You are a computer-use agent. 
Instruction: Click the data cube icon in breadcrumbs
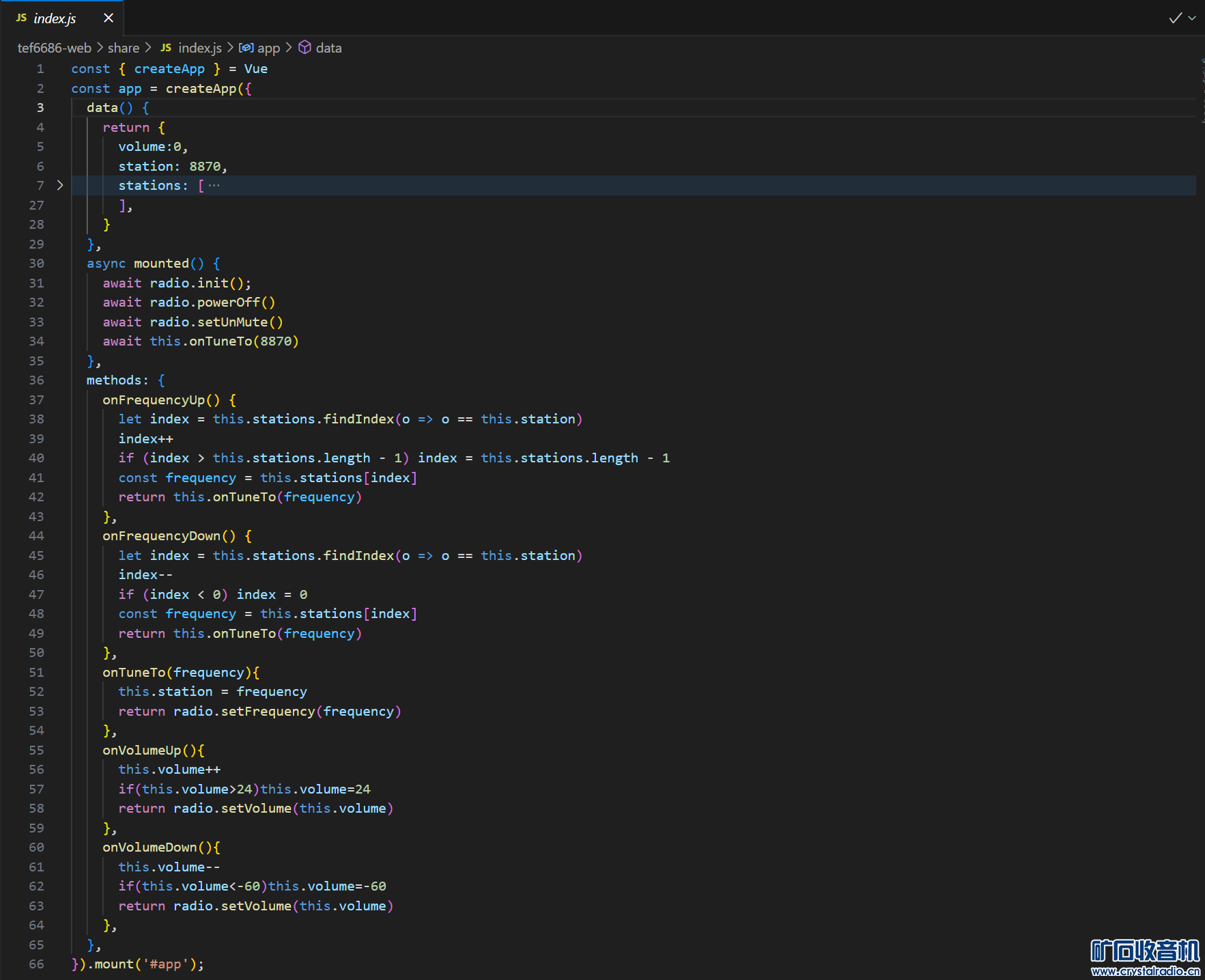click(x=305, y=48)
